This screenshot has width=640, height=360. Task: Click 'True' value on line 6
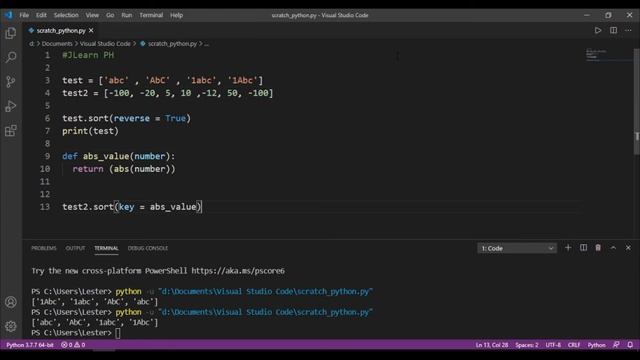(176, 118)
